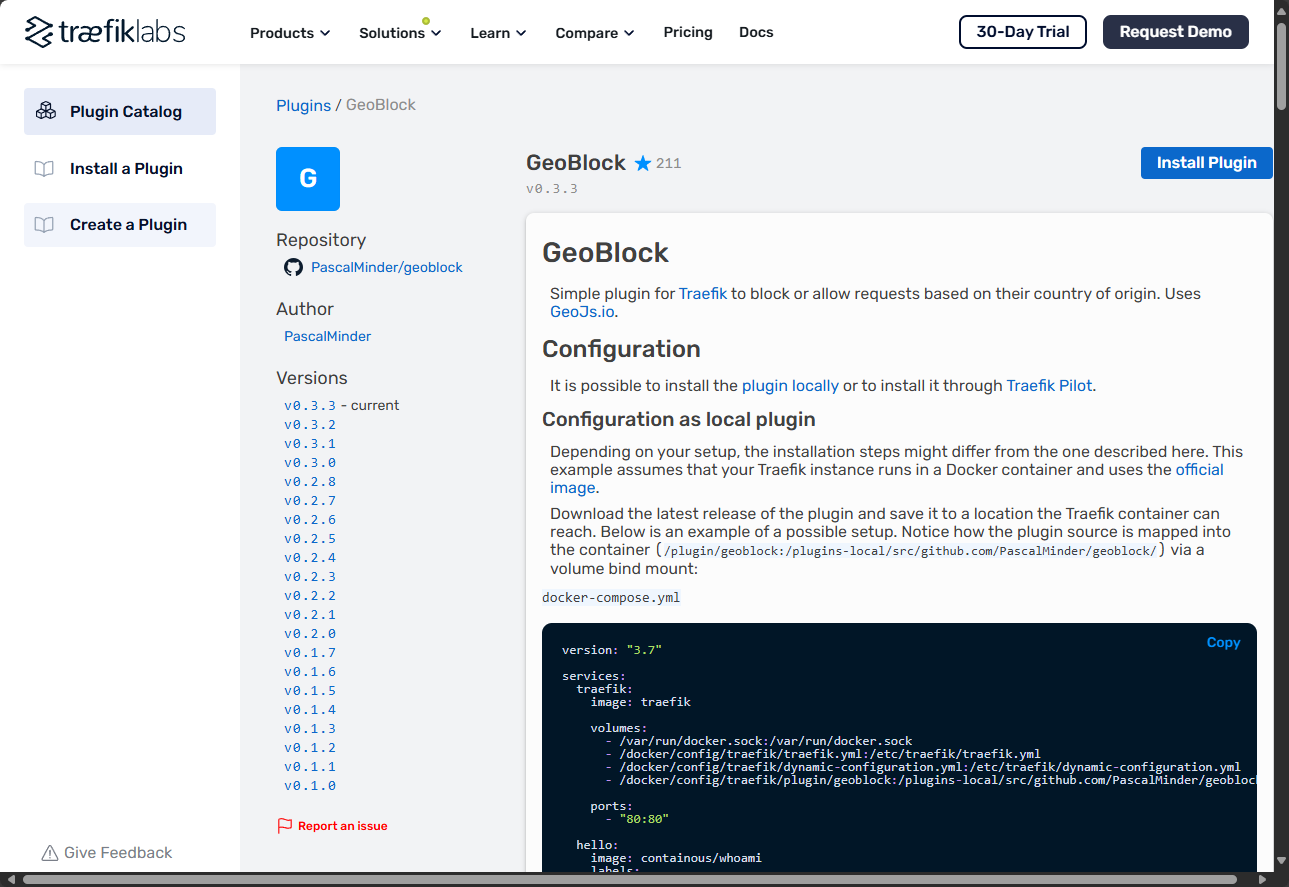Open the PascalMinder author link
Image resolution: width=1289 pixels, height=887 pixels.
tap(328, 336)
